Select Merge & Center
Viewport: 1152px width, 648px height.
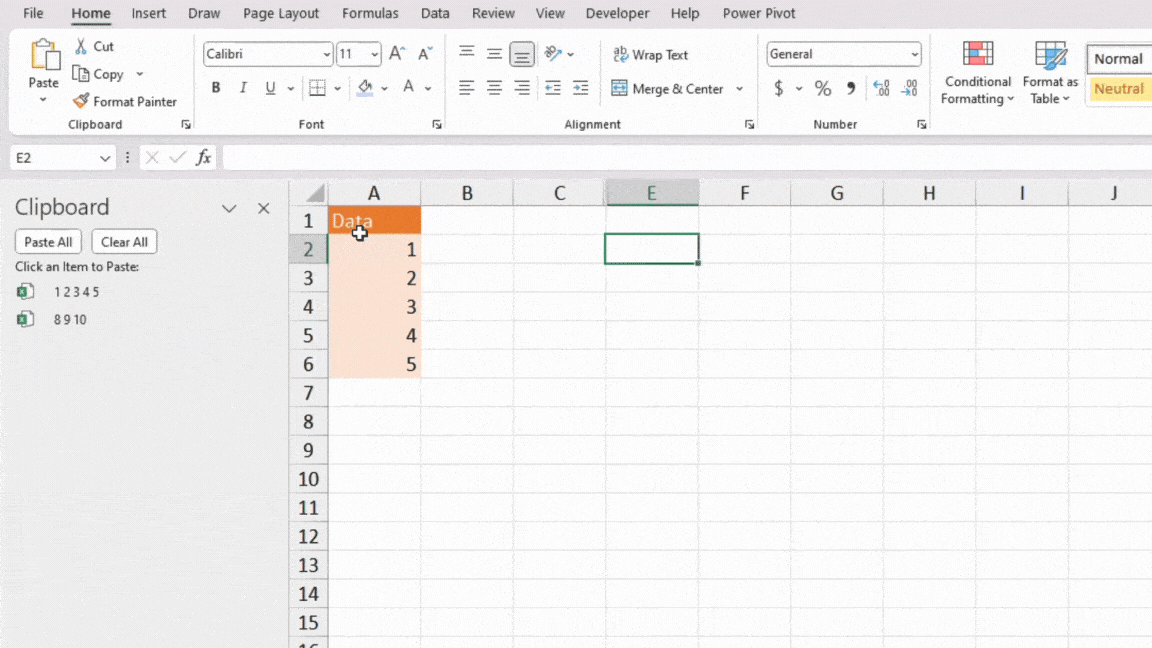[x=668, y=88]
